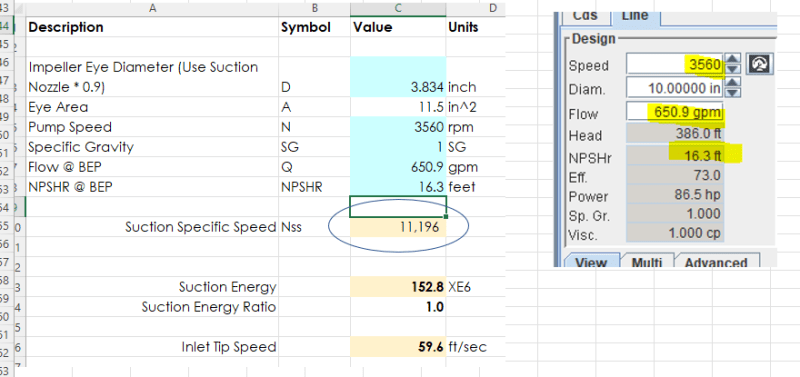Increase Speed with the up stepper arrow
Viewport: 800px width, 377px height.
coord(733,59)
